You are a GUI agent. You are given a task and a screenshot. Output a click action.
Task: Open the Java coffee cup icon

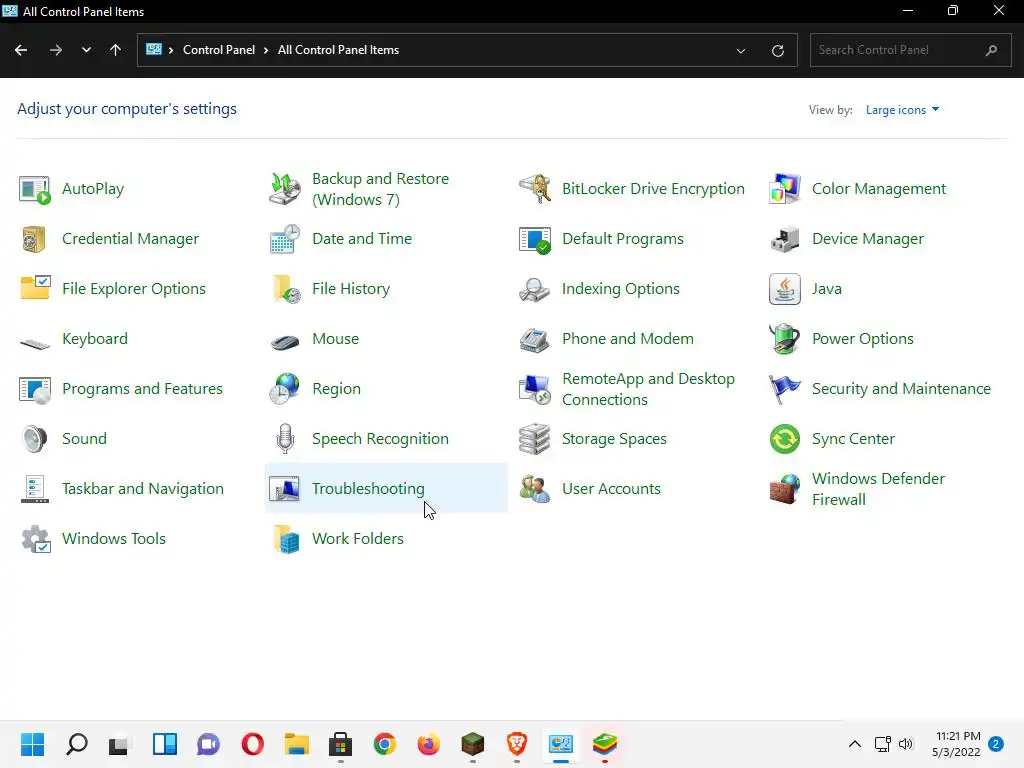784,289
